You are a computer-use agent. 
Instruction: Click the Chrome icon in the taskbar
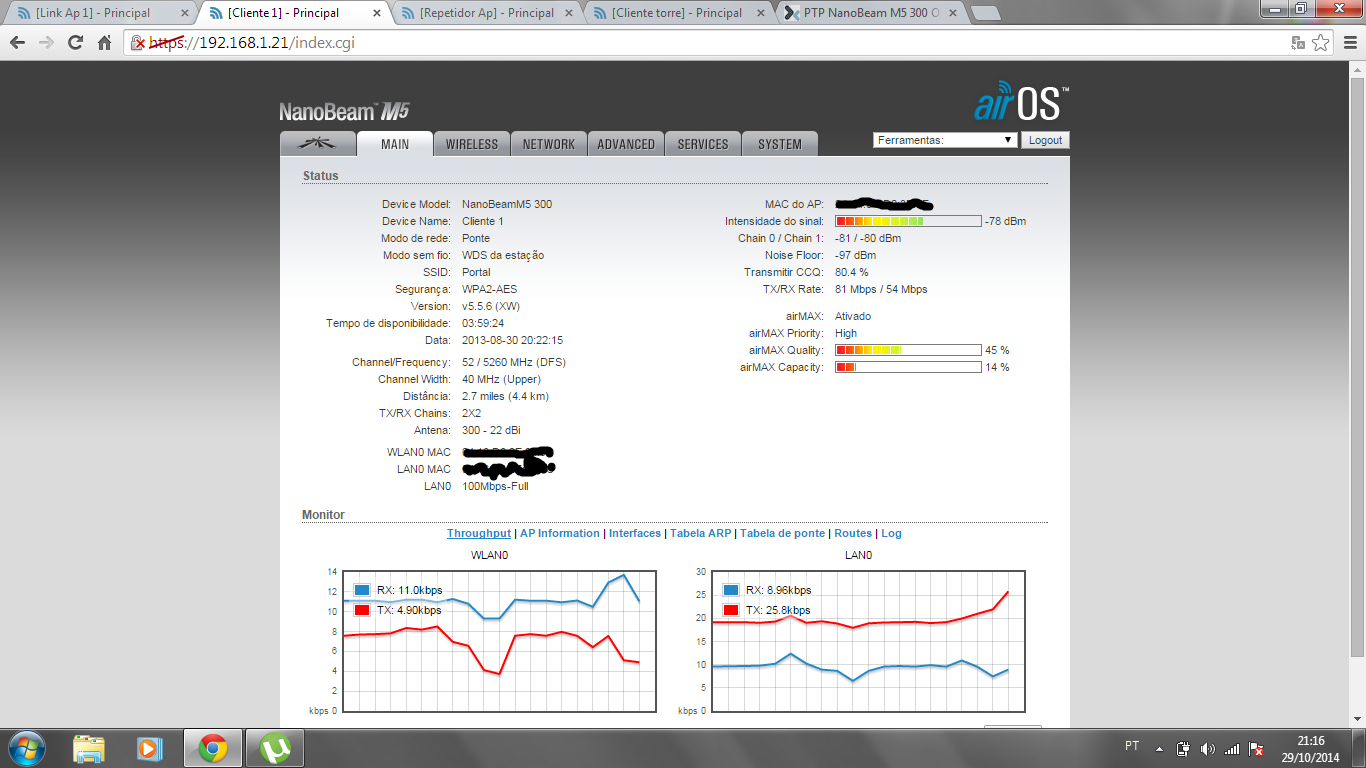[212, 748]
